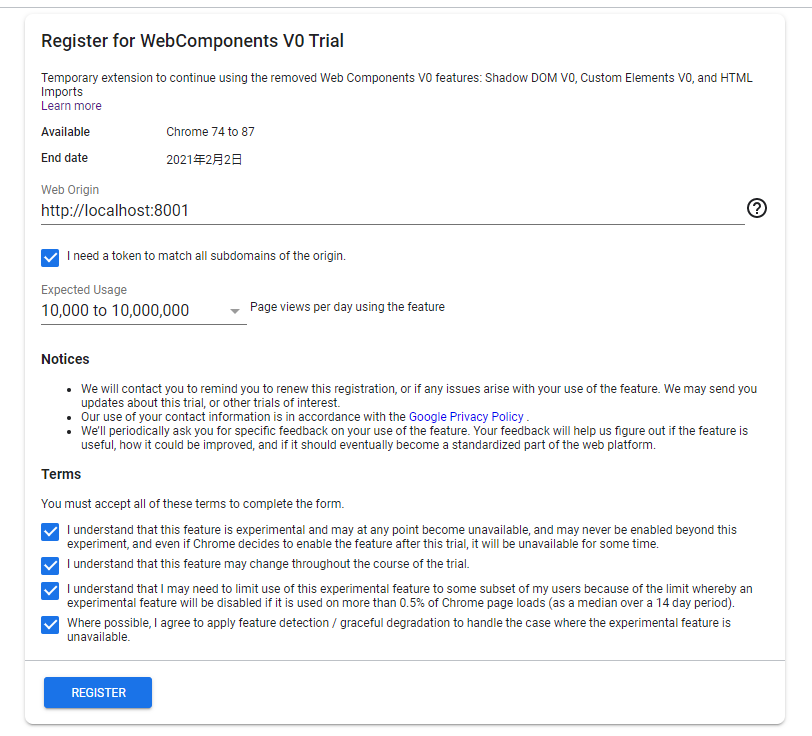
Task: Click inside the Expected Usage combo box
Action: (x=140, y=311)
